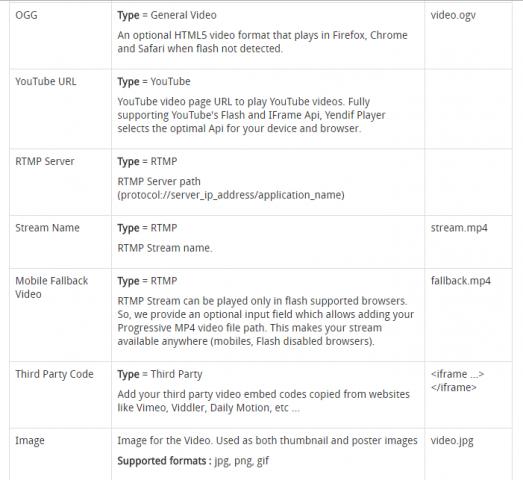Click the stream.mp4 example value
The height and width of the screenshot is (480, 523).
click(459, 228)
